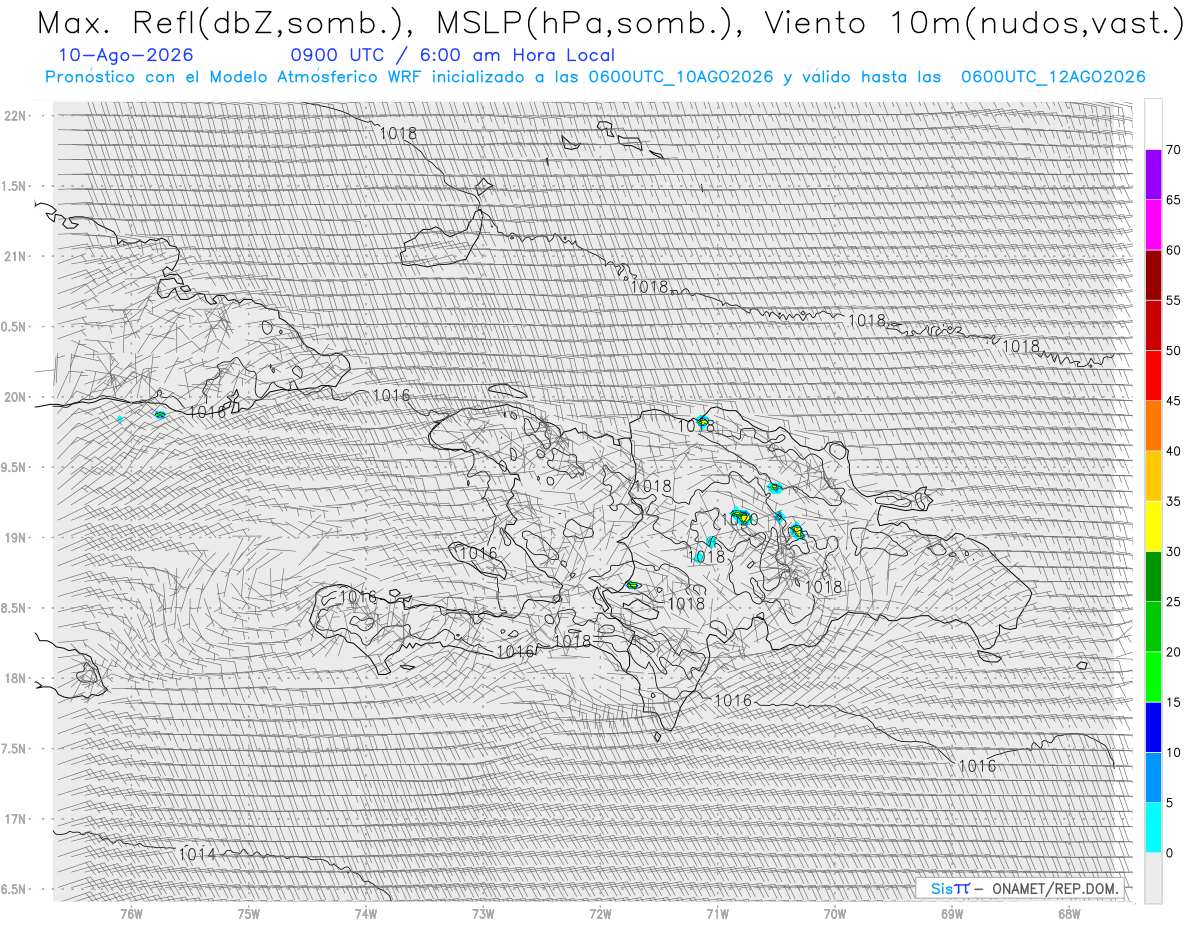The height and width of the screenshot is (927, 1200).
Task: Click the '10-Ago-2026' date text
Action: 126,55
